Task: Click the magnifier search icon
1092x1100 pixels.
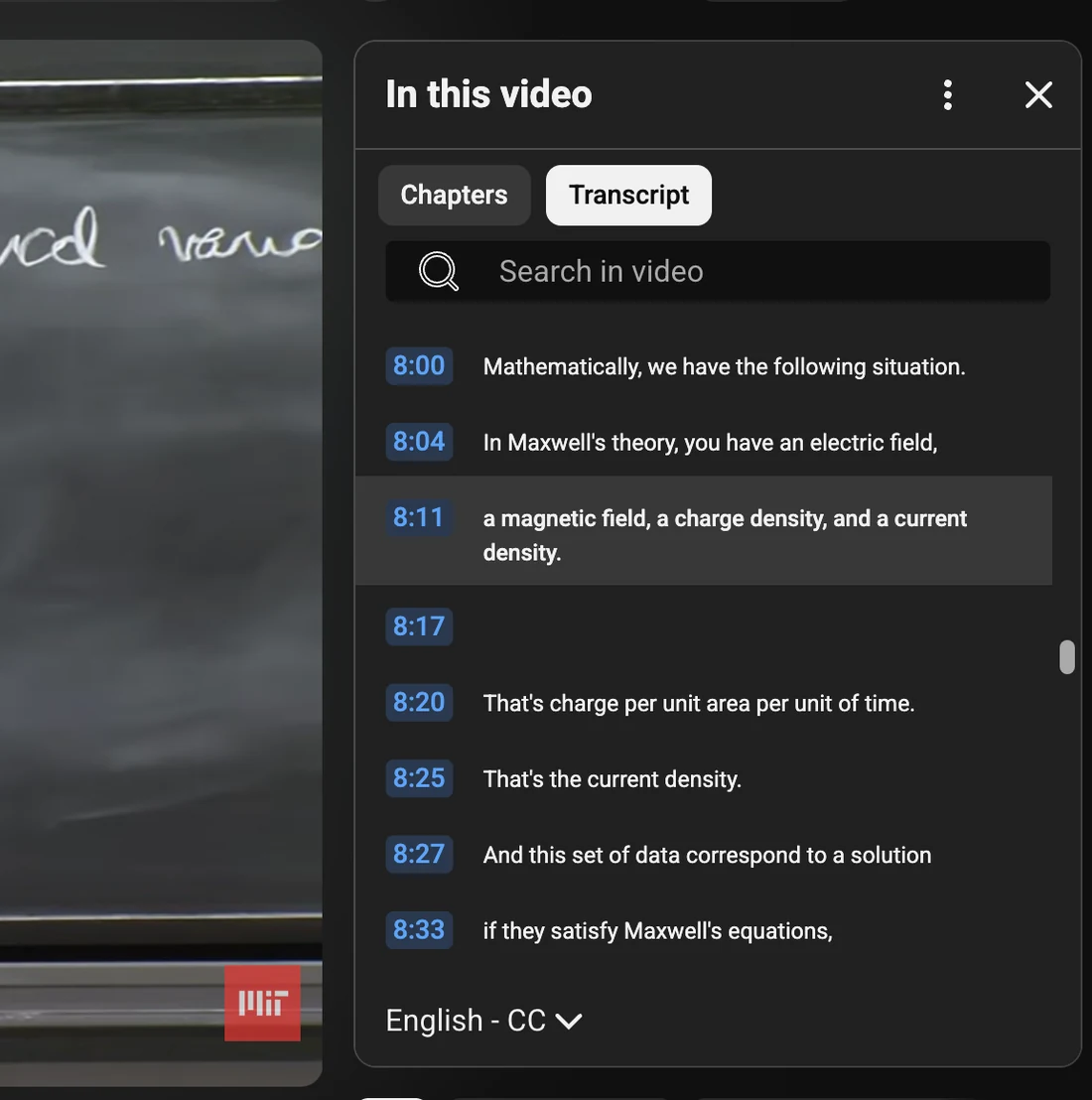Action: pos(439,271)
